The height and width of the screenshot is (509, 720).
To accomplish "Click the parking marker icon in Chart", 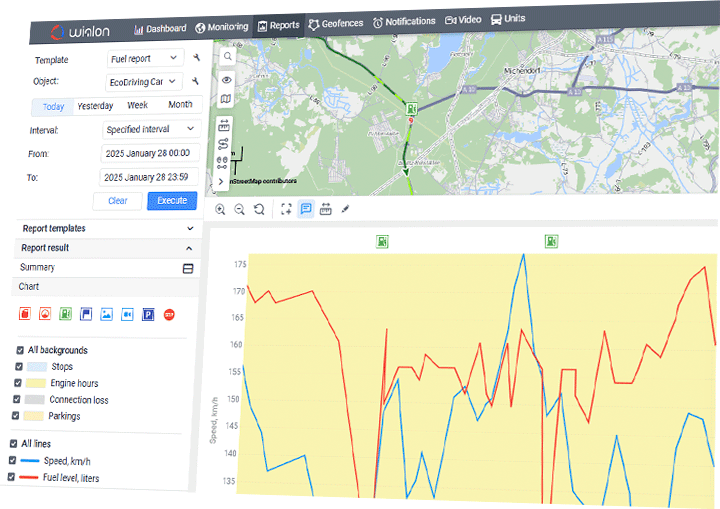I will [x=148, y=315].
